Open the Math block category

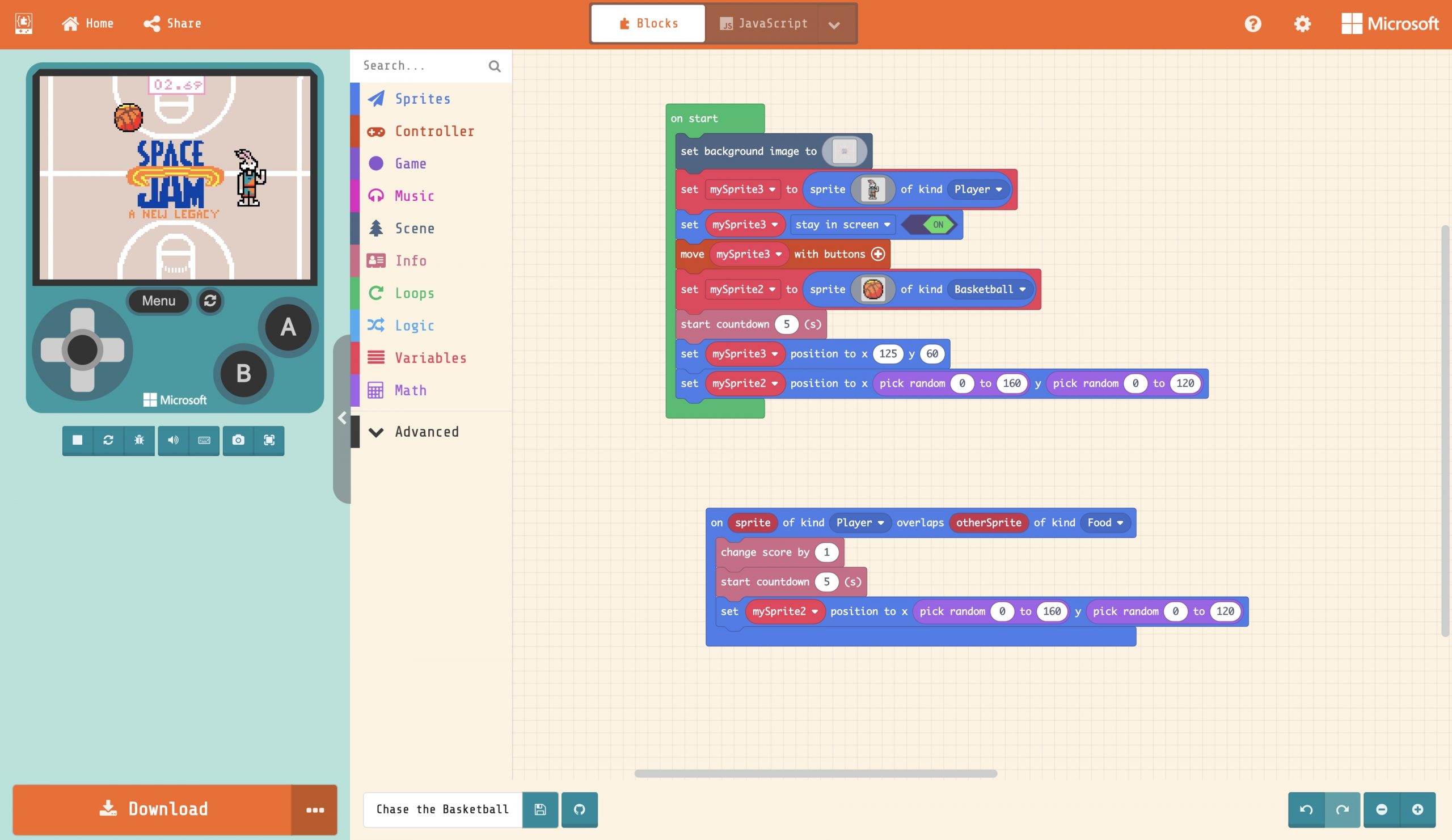coord(431,390)
